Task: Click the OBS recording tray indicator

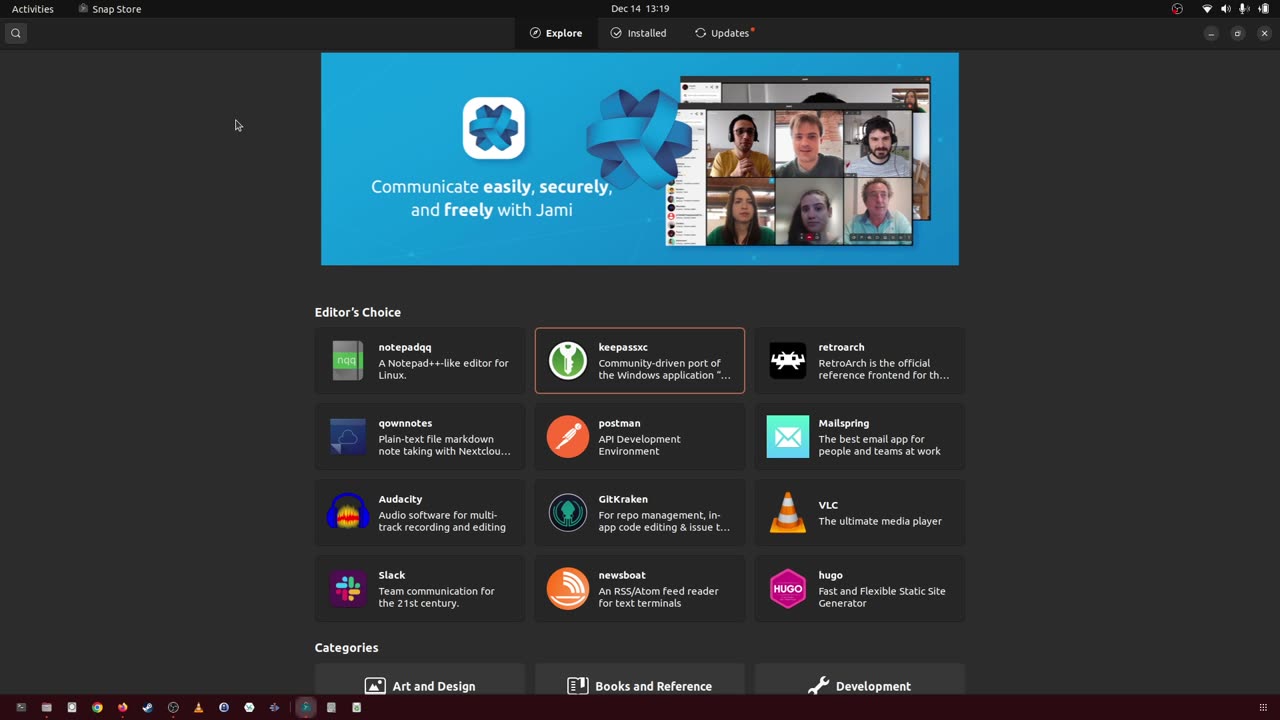Action: [1177, 9]
